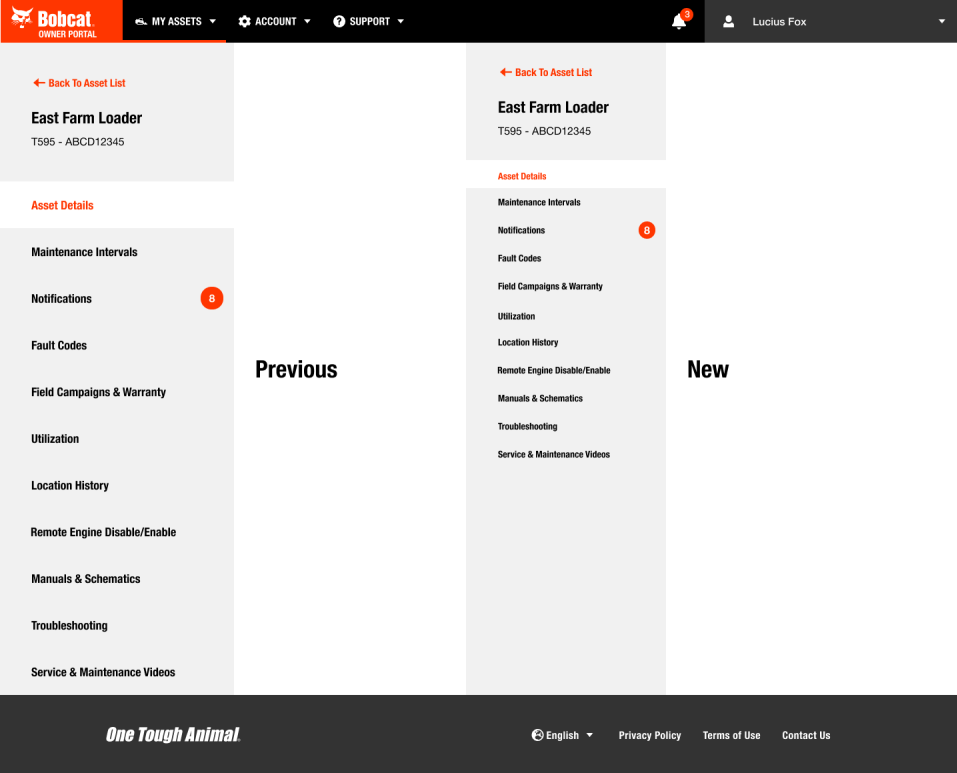Screen dimensions: 957x773
Task: Select Asset Details in the left sidebar
Action: click(62, 205)
